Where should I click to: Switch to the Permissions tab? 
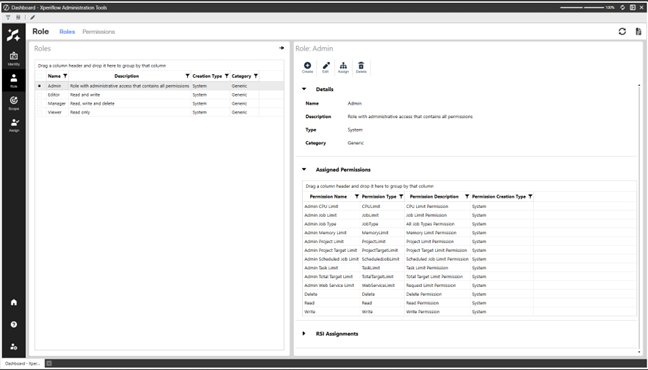99,32
